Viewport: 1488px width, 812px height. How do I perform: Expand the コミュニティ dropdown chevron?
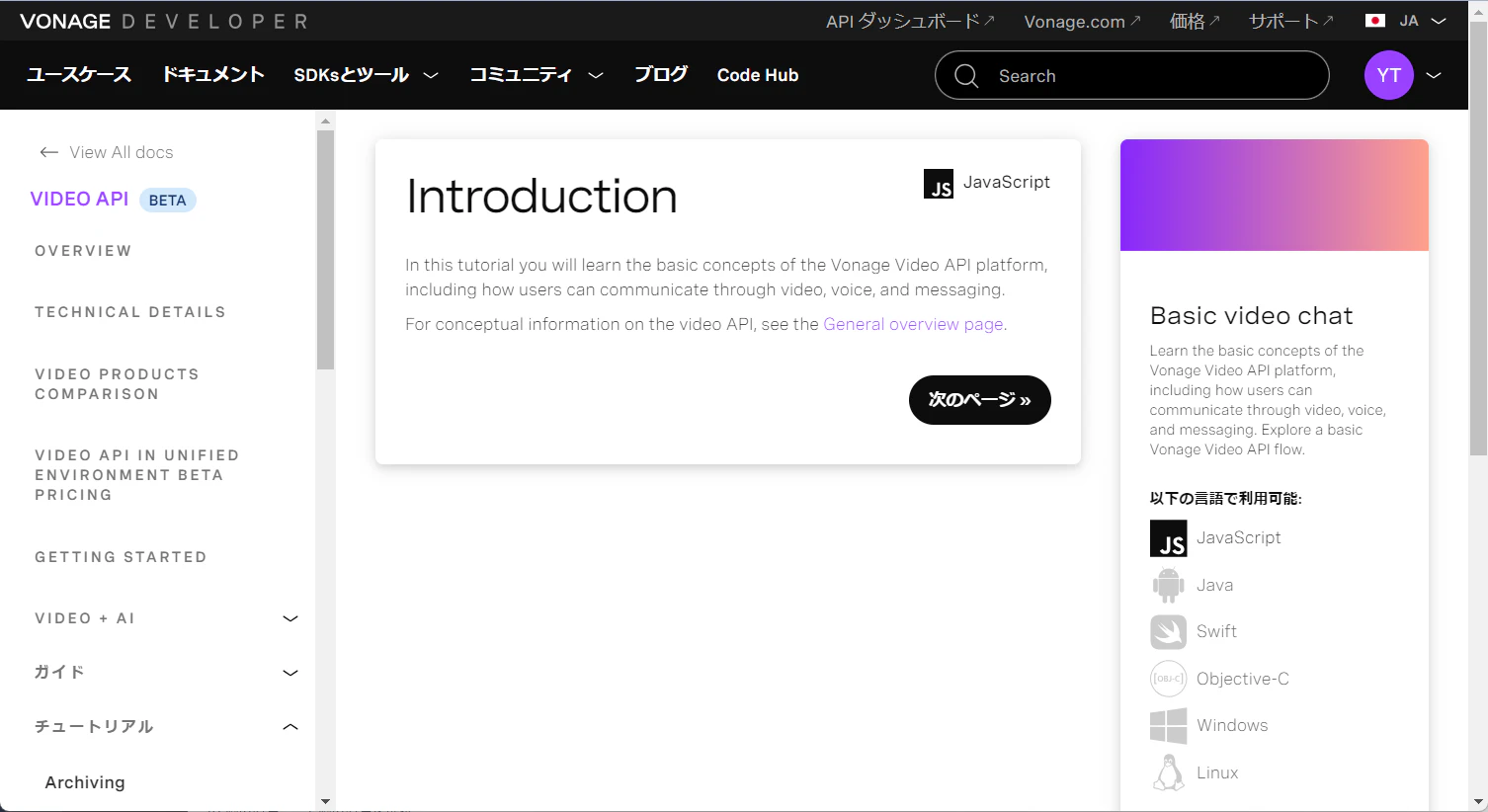pyautogui.click(x=596, y=75)
